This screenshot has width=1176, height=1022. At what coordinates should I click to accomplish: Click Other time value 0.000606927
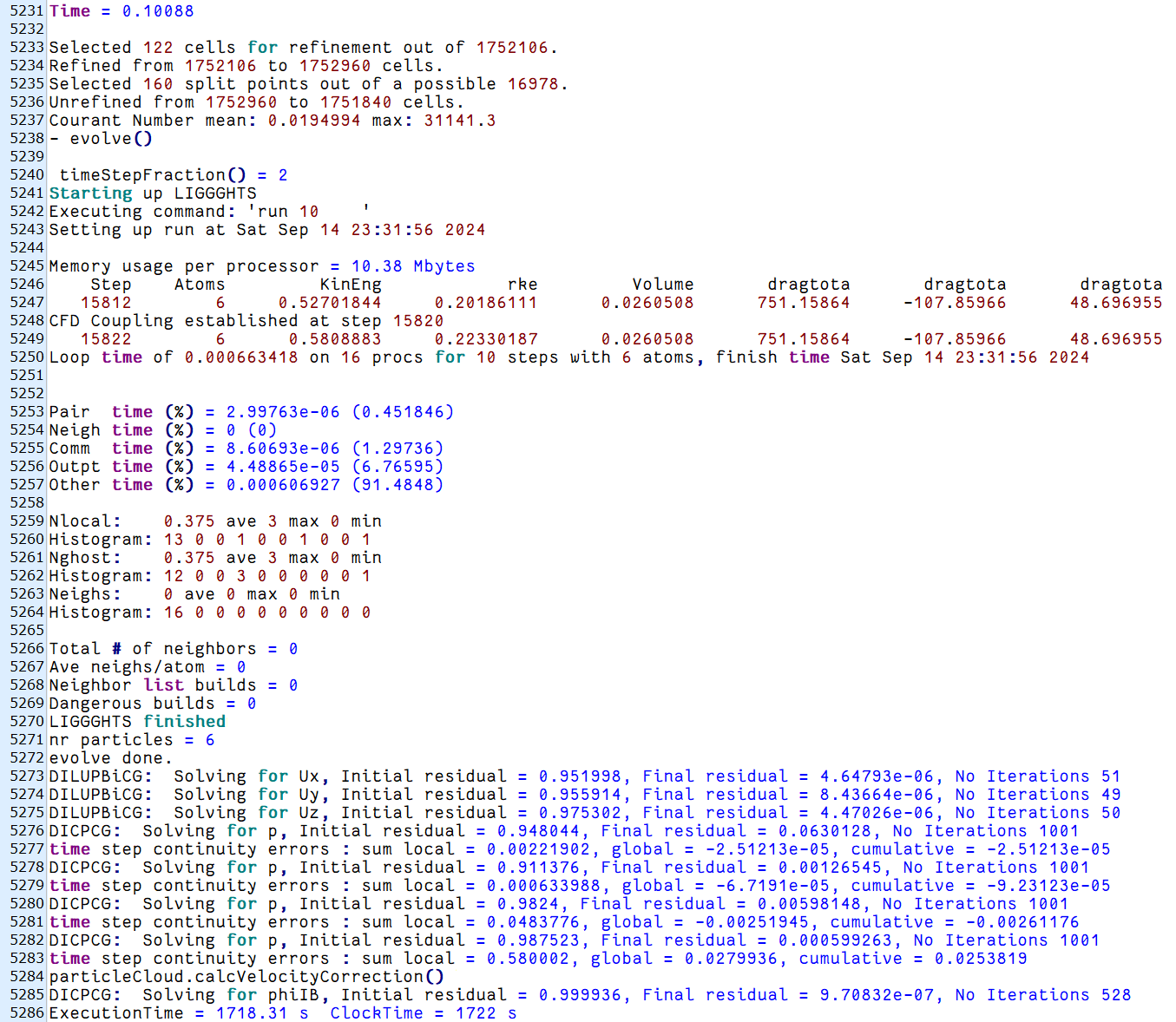coord(283,485)
